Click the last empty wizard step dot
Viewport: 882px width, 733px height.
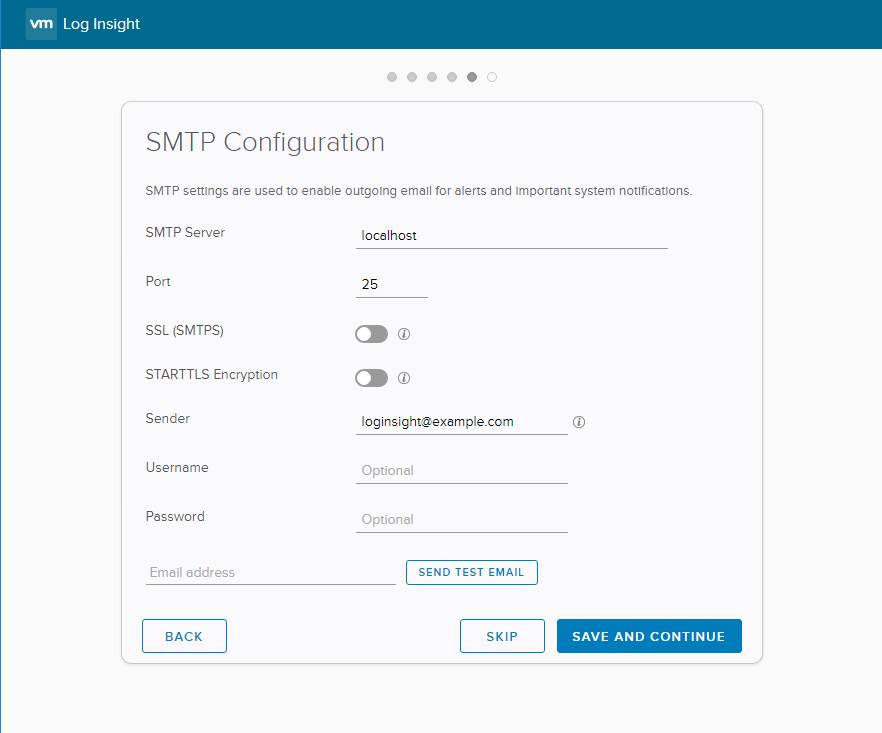[x=492, y=77]
